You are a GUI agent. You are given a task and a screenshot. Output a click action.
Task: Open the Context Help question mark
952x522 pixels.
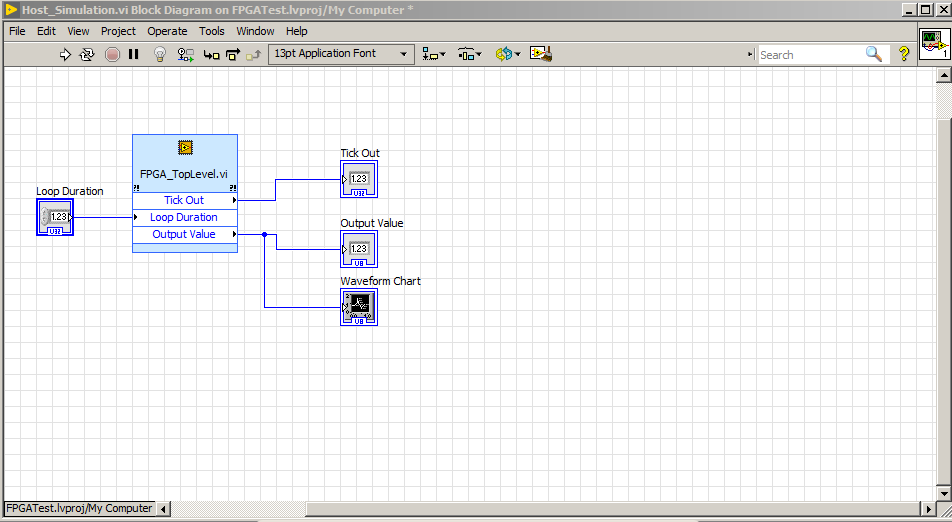click(904, 54)
